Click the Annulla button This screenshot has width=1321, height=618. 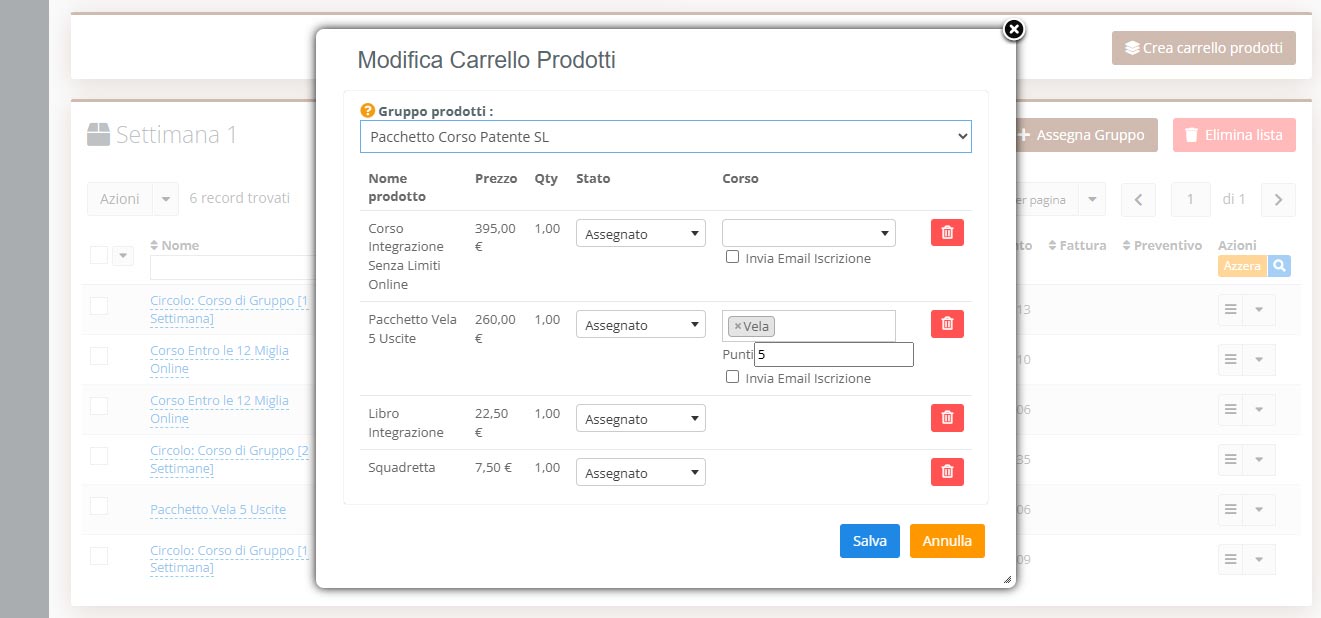tap(946, 541)
